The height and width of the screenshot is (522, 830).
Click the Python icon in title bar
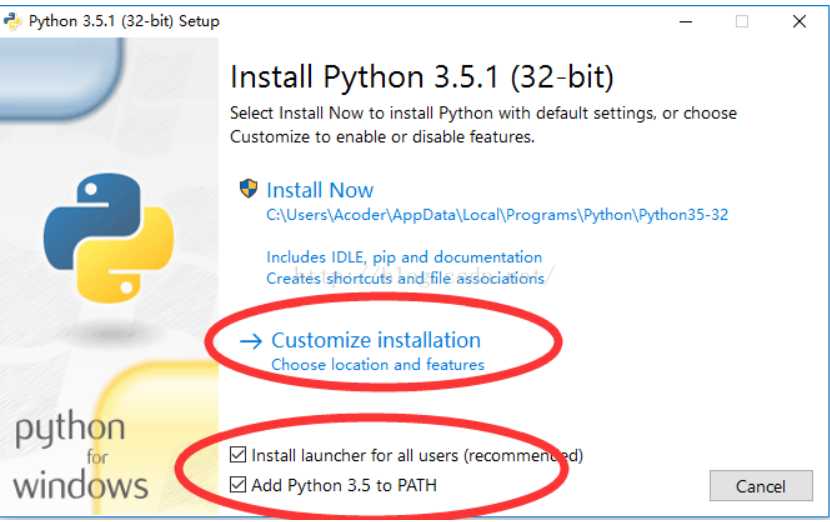(x=12, y=22)
